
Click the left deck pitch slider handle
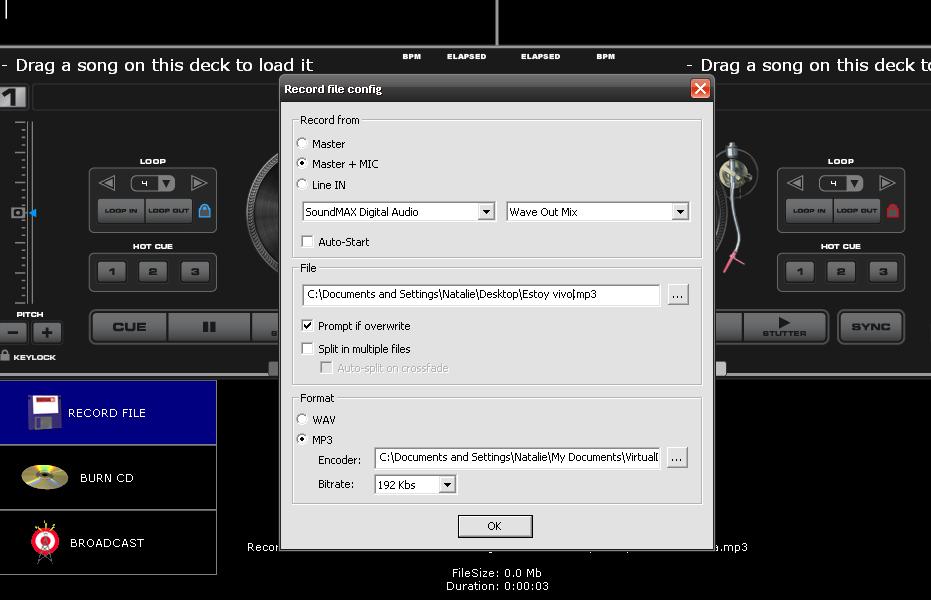pyautogui.click(x=20, y=212)
